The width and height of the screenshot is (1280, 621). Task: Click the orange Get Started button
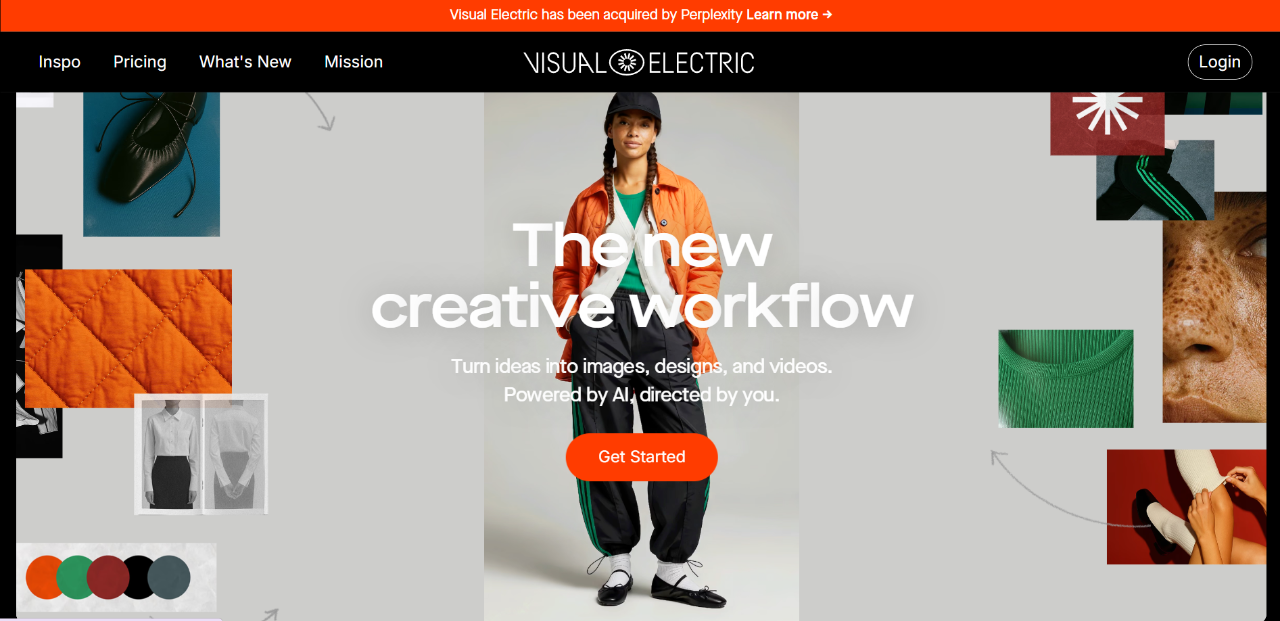click(x=641, y=457)
